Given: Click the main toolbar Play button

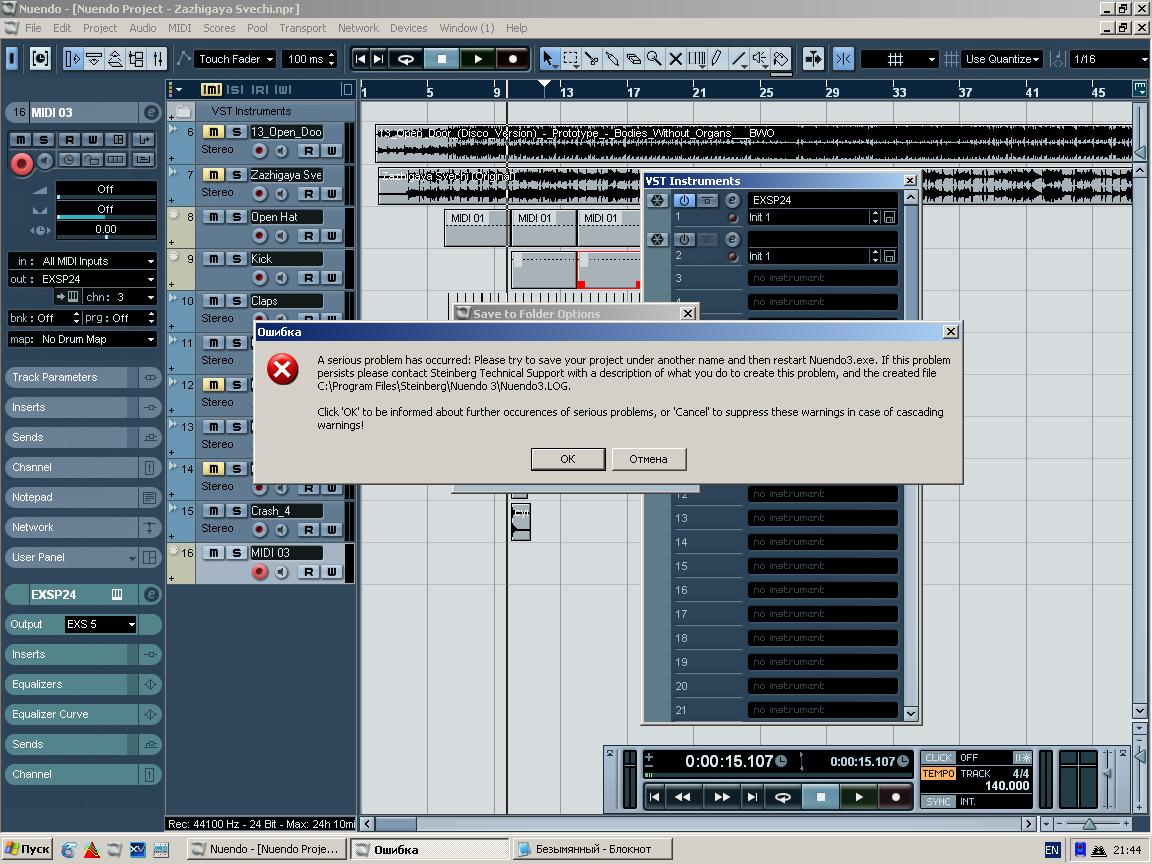Looking at the screenshot, I should tap(478, 59).
